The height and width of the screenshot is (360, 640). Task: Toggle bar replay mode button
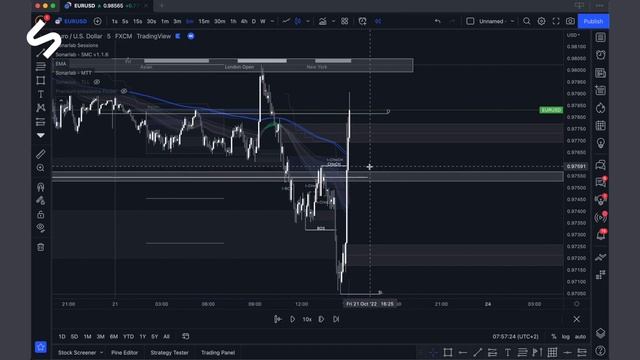(x=378, y=21)
